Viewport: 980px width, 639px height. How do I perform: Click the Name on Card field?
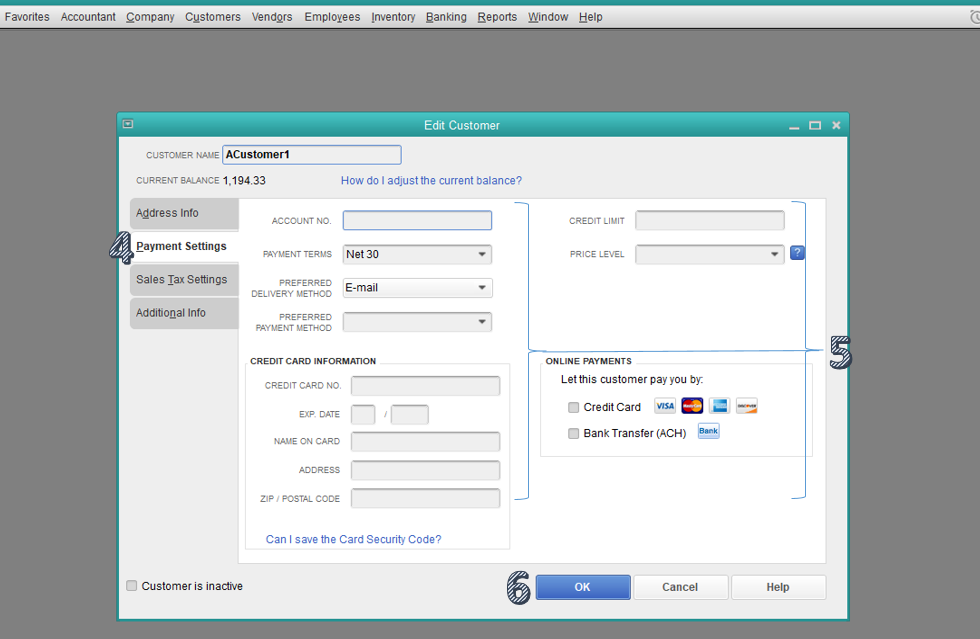pos(426,441)
